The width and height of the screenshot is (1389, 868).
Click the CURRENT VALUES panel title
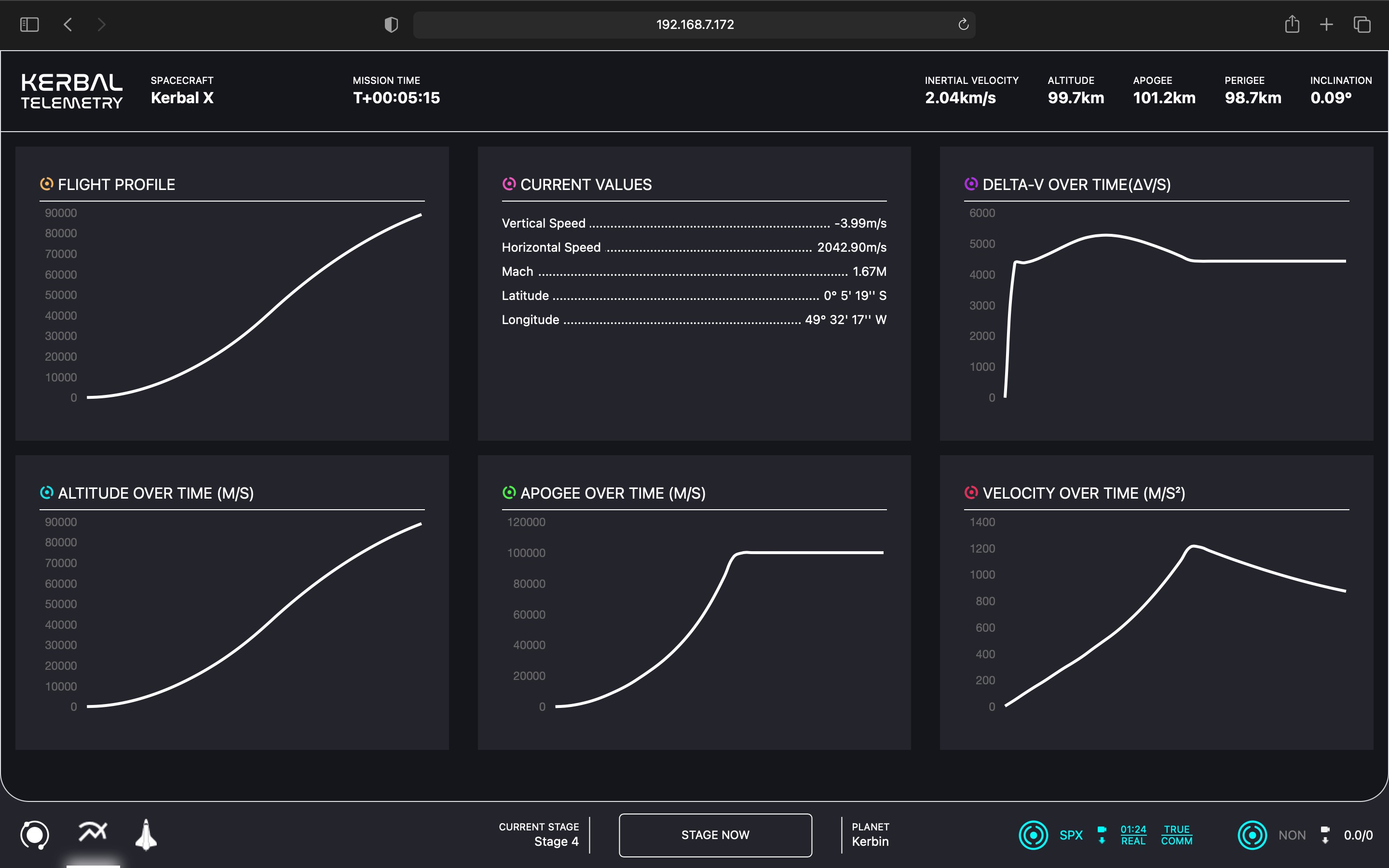tap(586, 184)
